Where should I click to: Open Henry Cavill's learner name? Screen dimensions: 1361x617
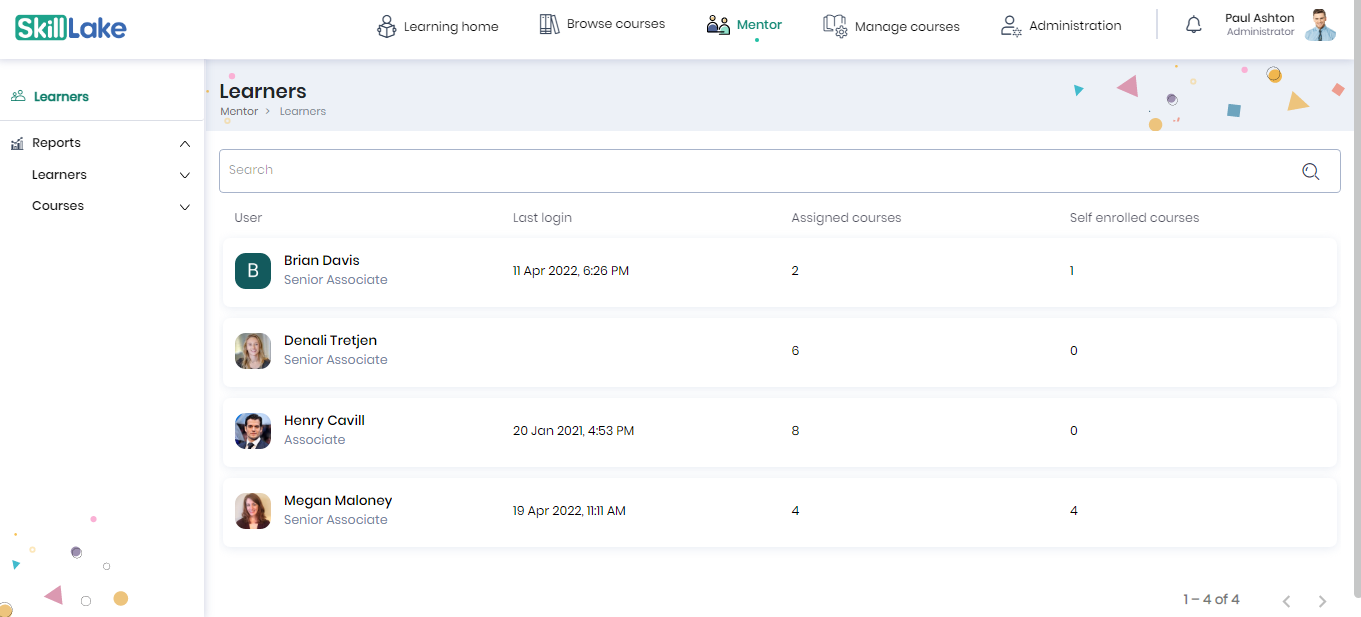coord(324,420)
